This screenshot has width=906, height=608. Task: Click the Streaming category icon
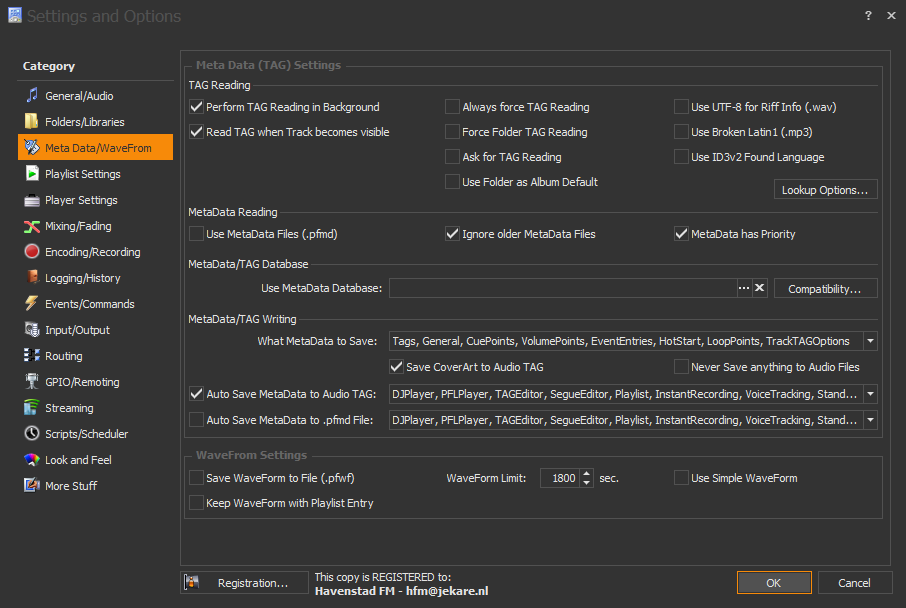[32, 407]
